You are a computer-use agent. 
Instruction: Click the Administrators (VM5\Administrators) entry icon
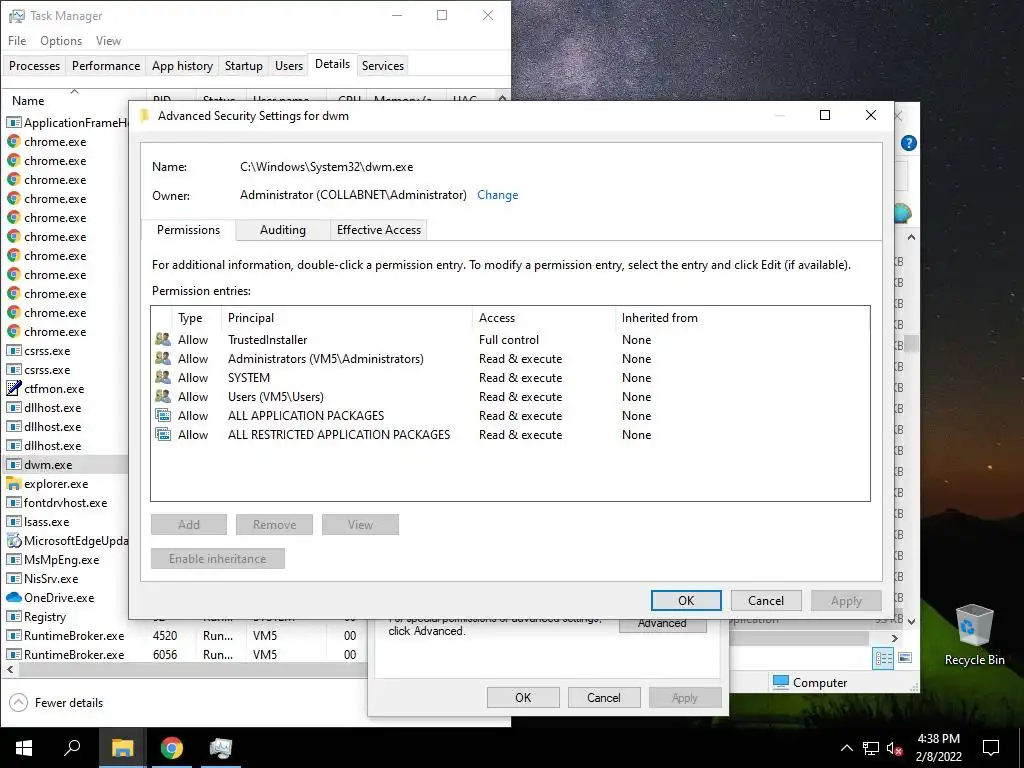163,359
